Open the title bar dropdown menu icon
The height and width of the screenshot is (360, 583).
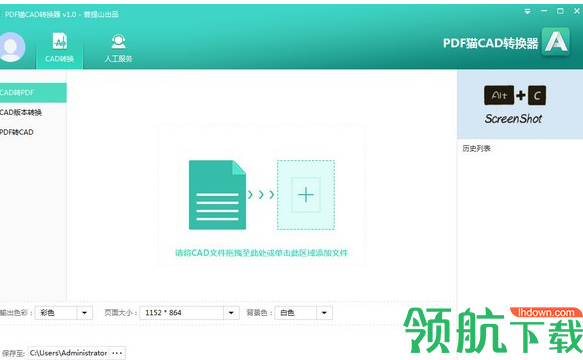[527, 12]
